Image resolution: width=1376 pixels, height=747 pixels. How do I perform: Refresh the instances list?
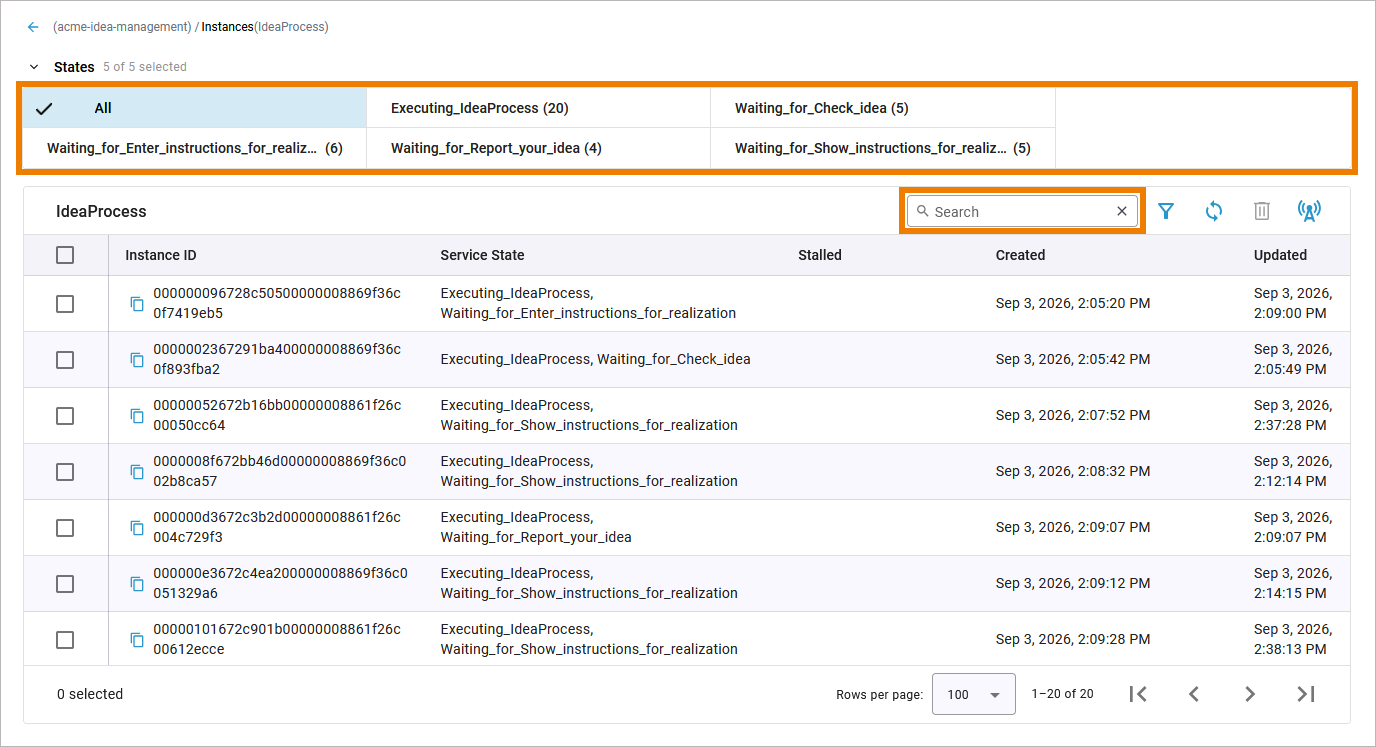point(1214,211)
